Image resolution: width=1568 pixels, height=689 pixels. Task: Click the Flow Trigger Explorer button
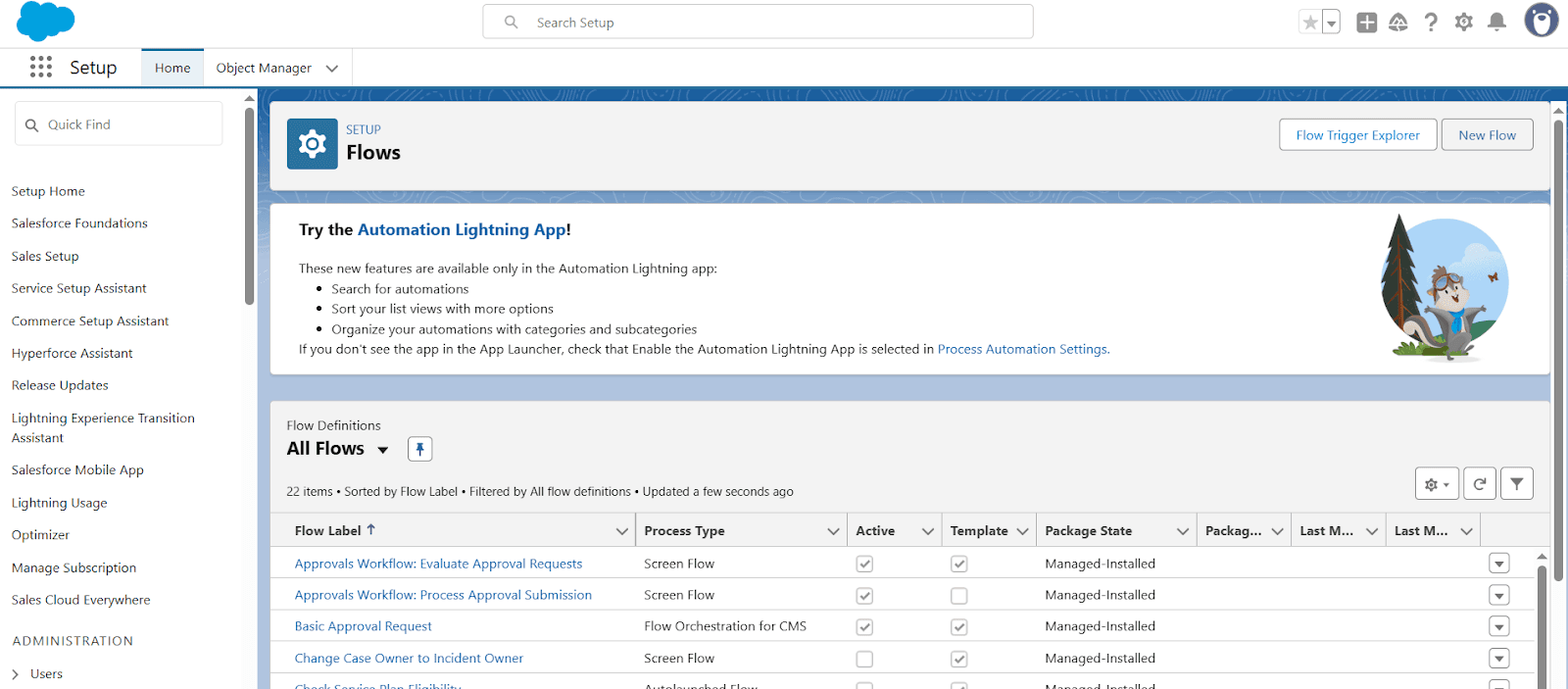coord(1357,135)
